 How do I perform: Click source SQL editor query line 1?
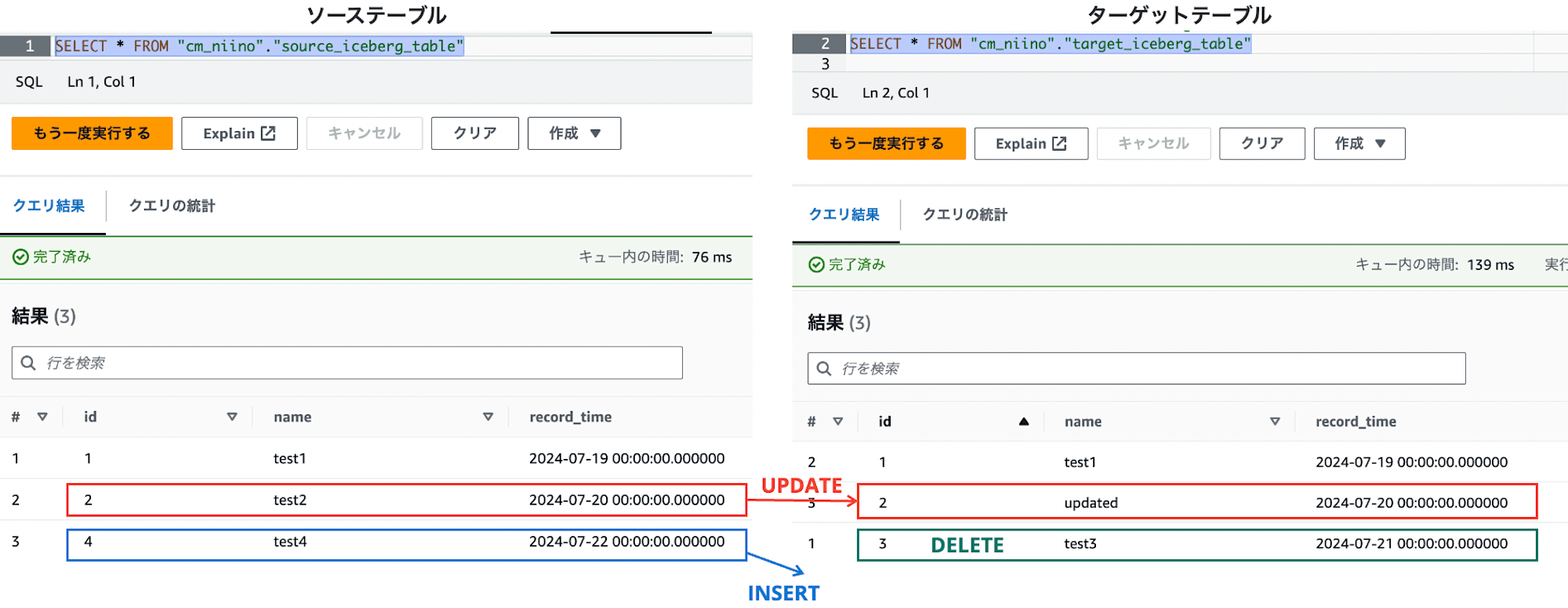pos(259,46)
